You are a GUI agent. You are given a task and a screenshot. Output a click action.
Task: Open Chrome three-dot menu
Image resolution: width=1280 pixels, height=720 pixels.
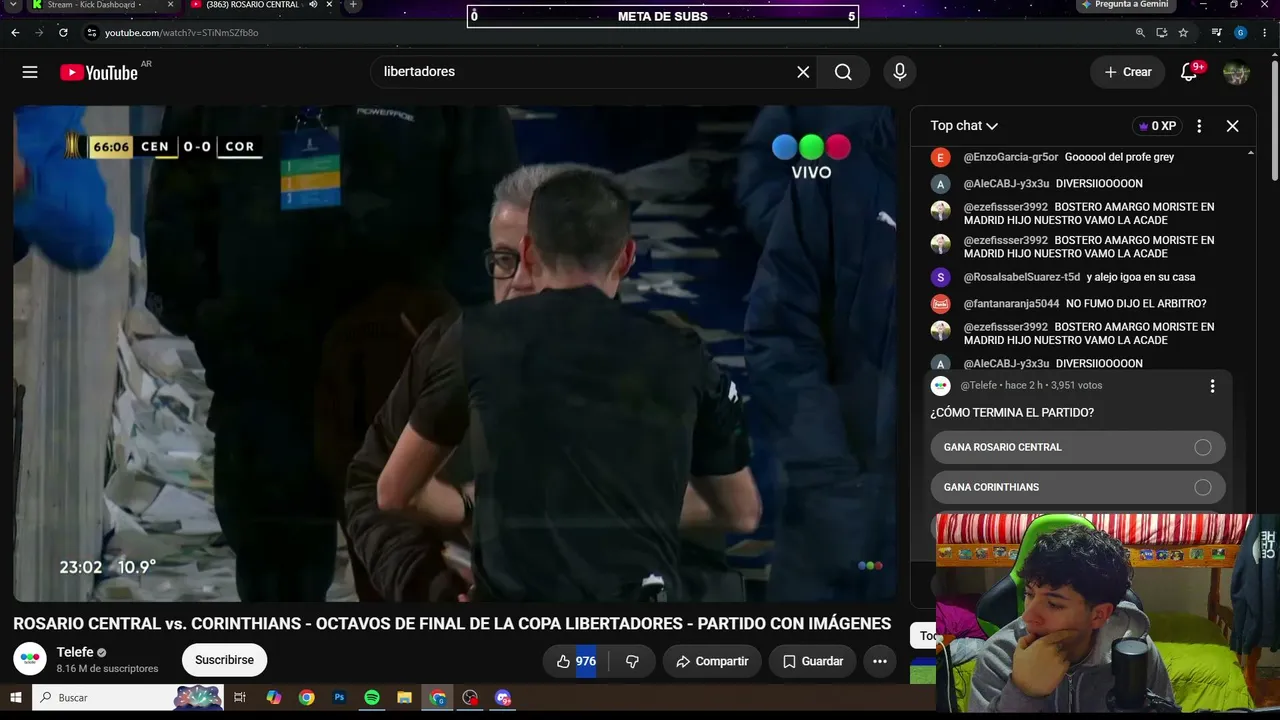click(1266, 33)
